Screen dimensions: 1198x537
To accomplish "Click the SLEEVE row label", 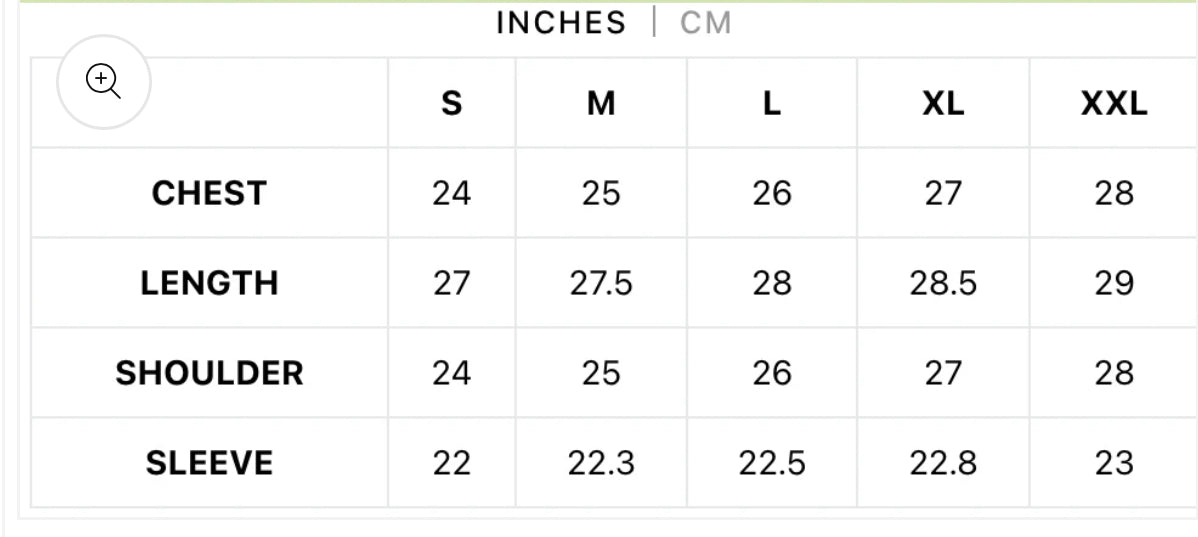I will 209,463.
